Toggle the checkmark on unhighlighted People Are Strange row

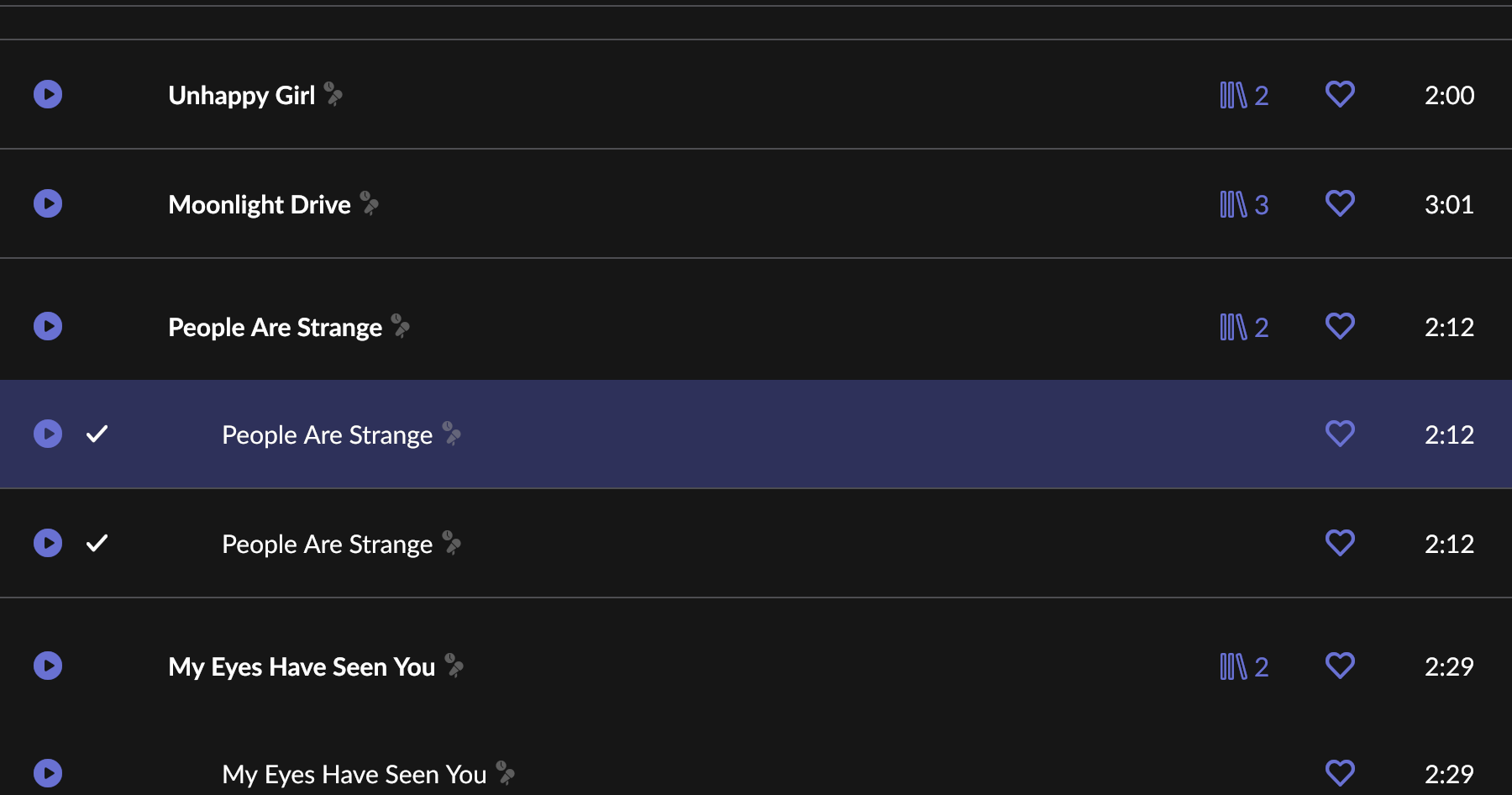click(x=97, y=543)
